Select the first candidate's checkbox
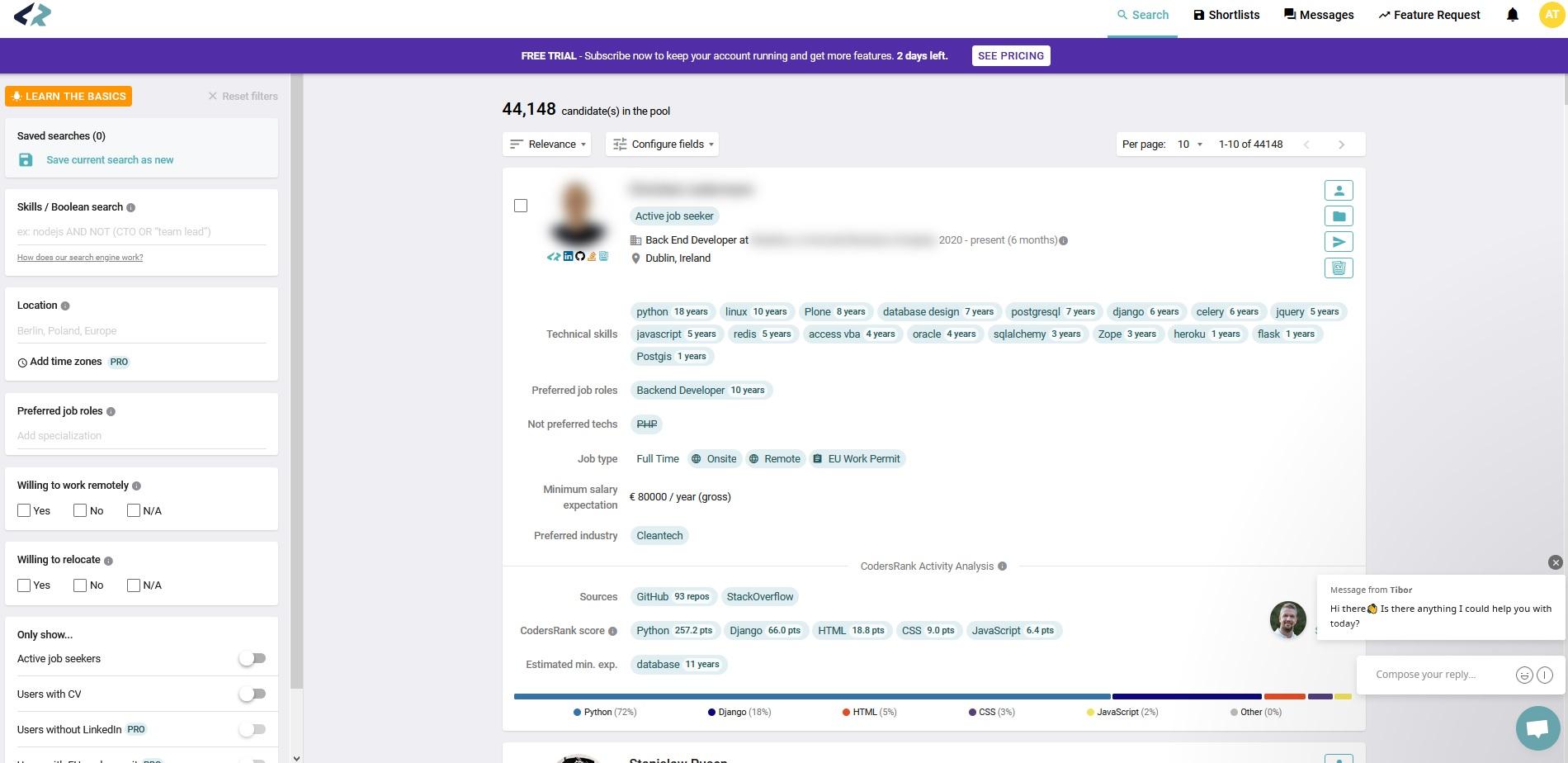This screenshot has width=1568, height=763. point(521,206)
